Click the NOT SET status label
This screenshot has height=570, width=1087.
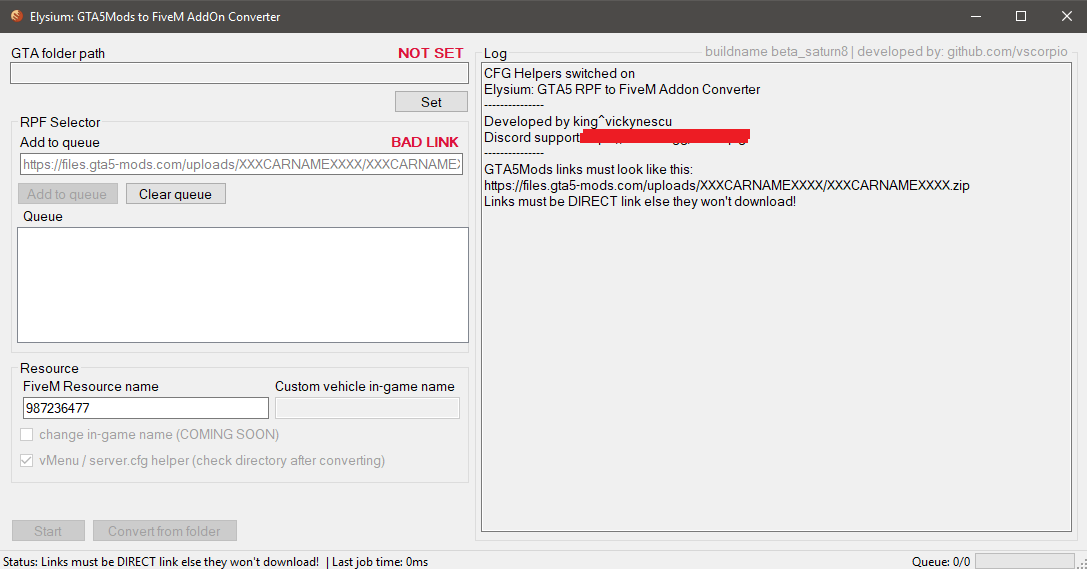[431, 53]
